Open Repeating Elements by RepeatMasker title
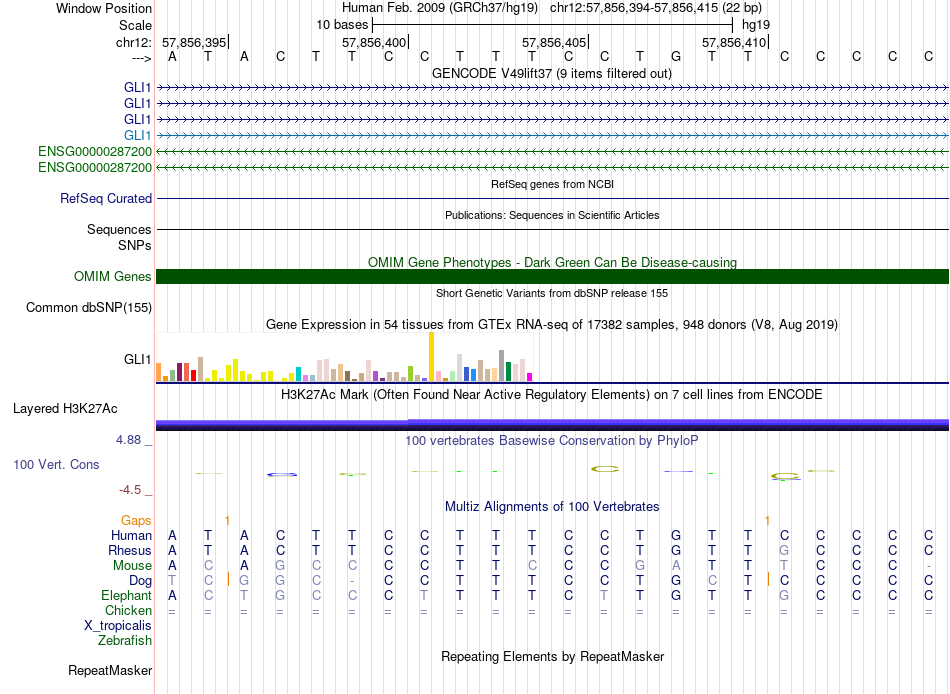The height and width of the screenshot is (694, 950). point(553,656)
